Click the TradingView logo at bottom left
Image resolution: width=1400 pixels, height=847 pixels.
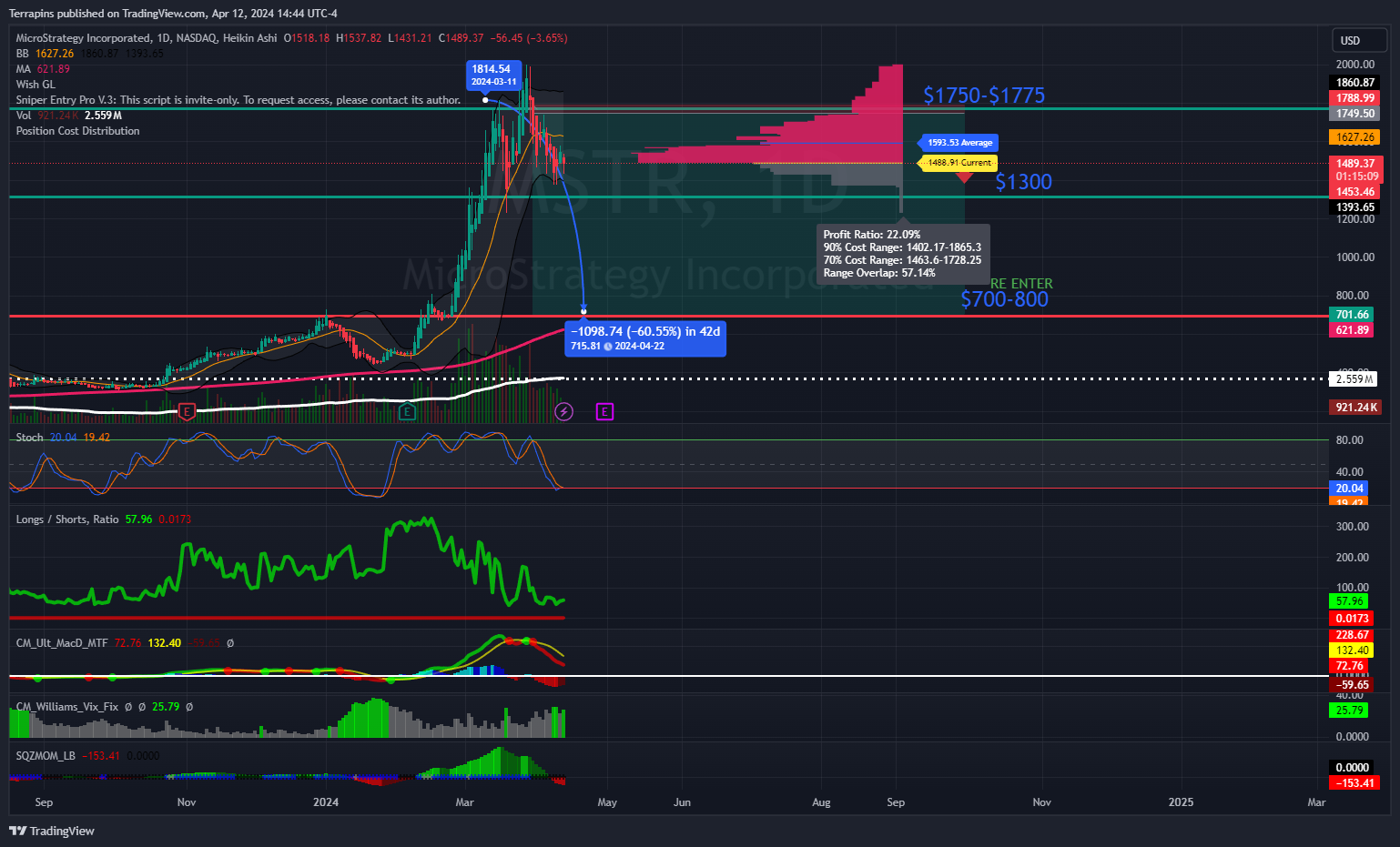point(52,831)
